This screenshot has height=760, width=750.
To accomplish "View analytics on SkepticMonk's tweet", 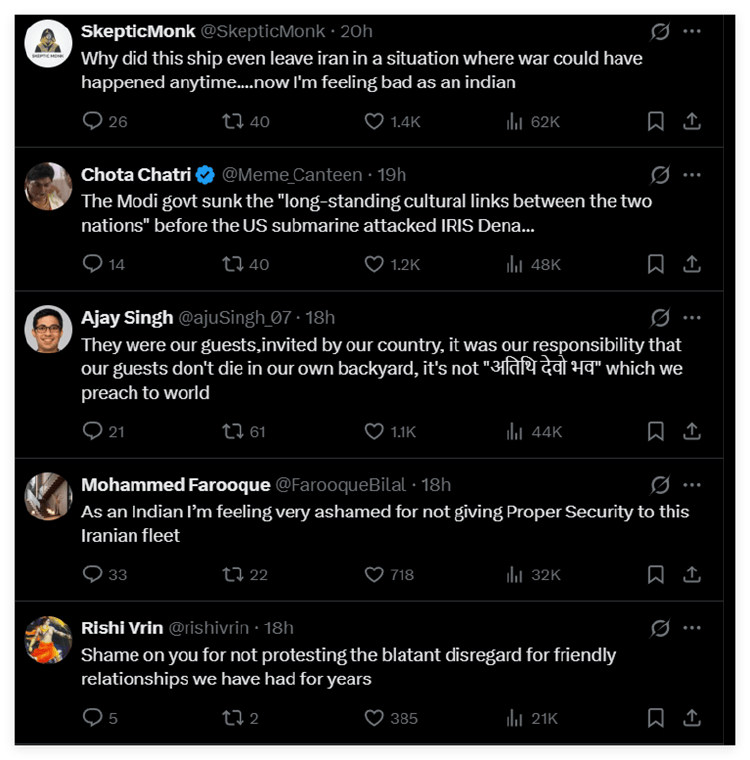I will pos(515,121).
